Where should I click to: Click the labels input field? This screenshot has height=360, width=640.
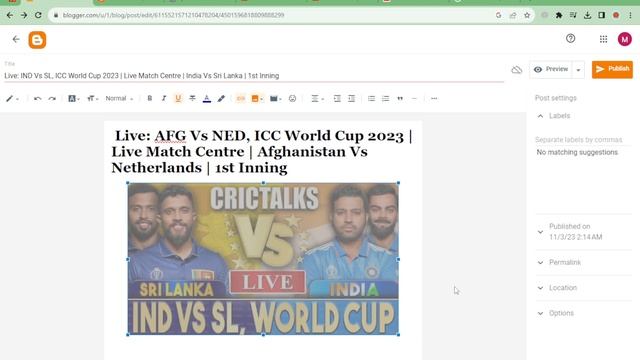(583, 140)
